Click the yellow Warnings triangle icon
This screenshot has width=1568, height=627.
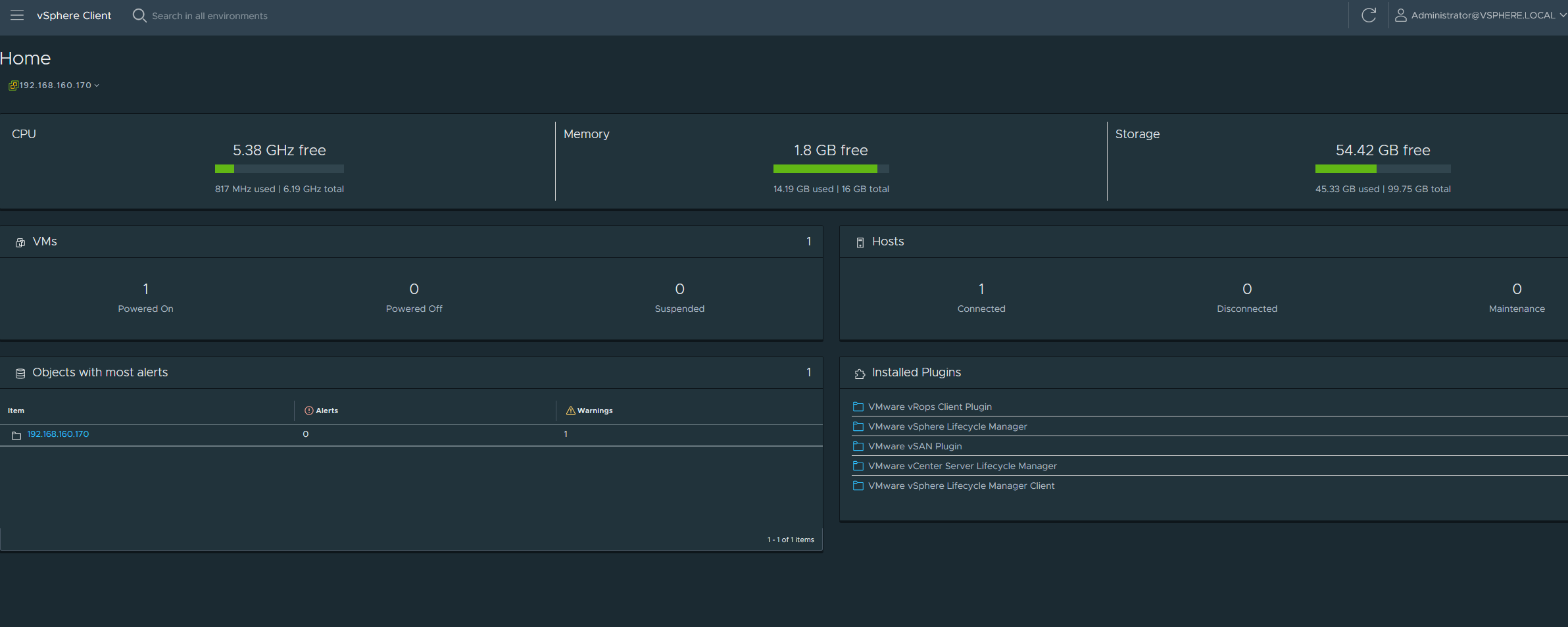[x=571, y=411]
